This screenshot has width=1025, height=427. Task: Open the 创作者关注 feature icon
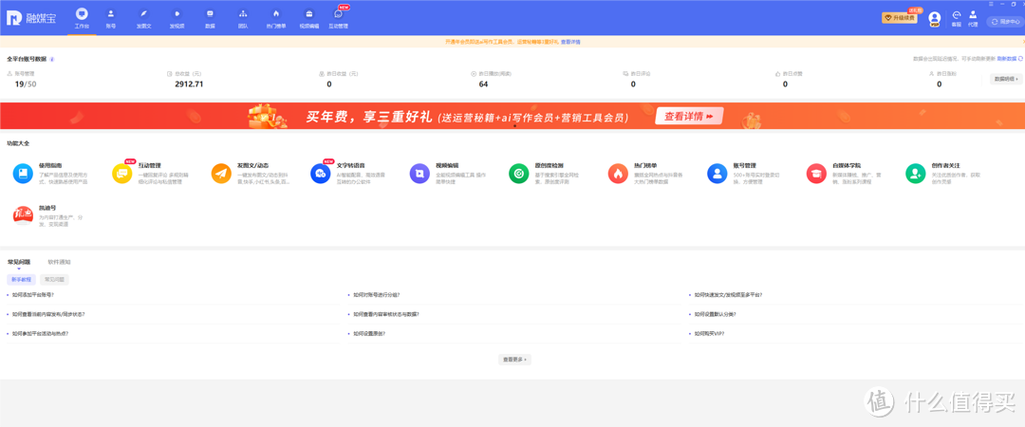point(915,173)
